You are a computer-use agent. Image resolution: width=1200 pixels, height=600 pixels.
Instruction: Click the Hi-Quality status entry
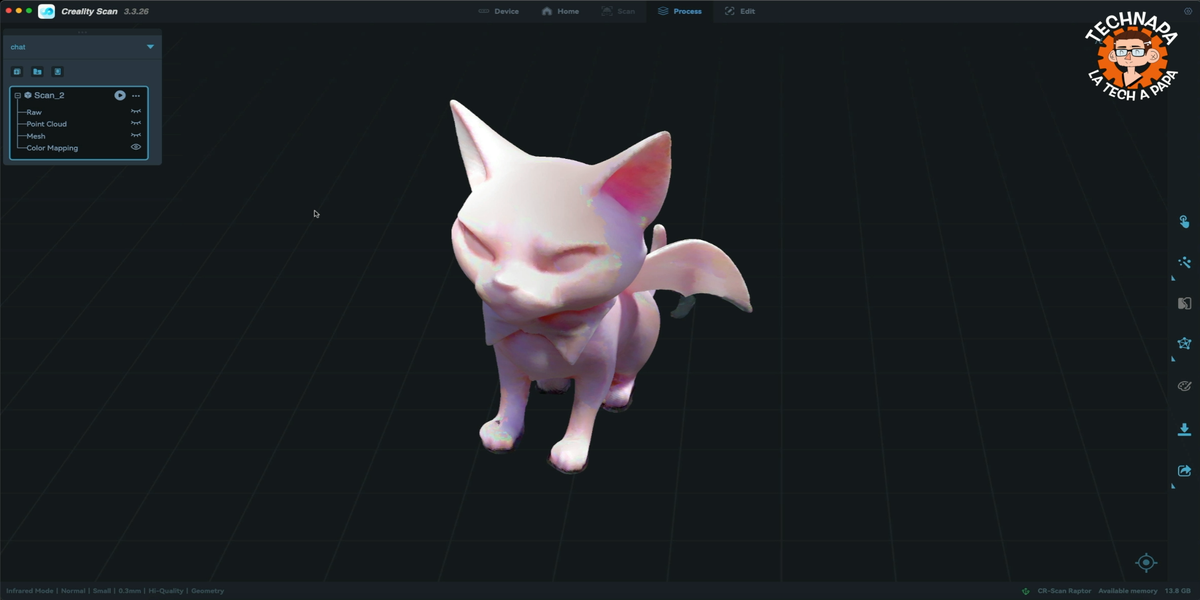164,591
